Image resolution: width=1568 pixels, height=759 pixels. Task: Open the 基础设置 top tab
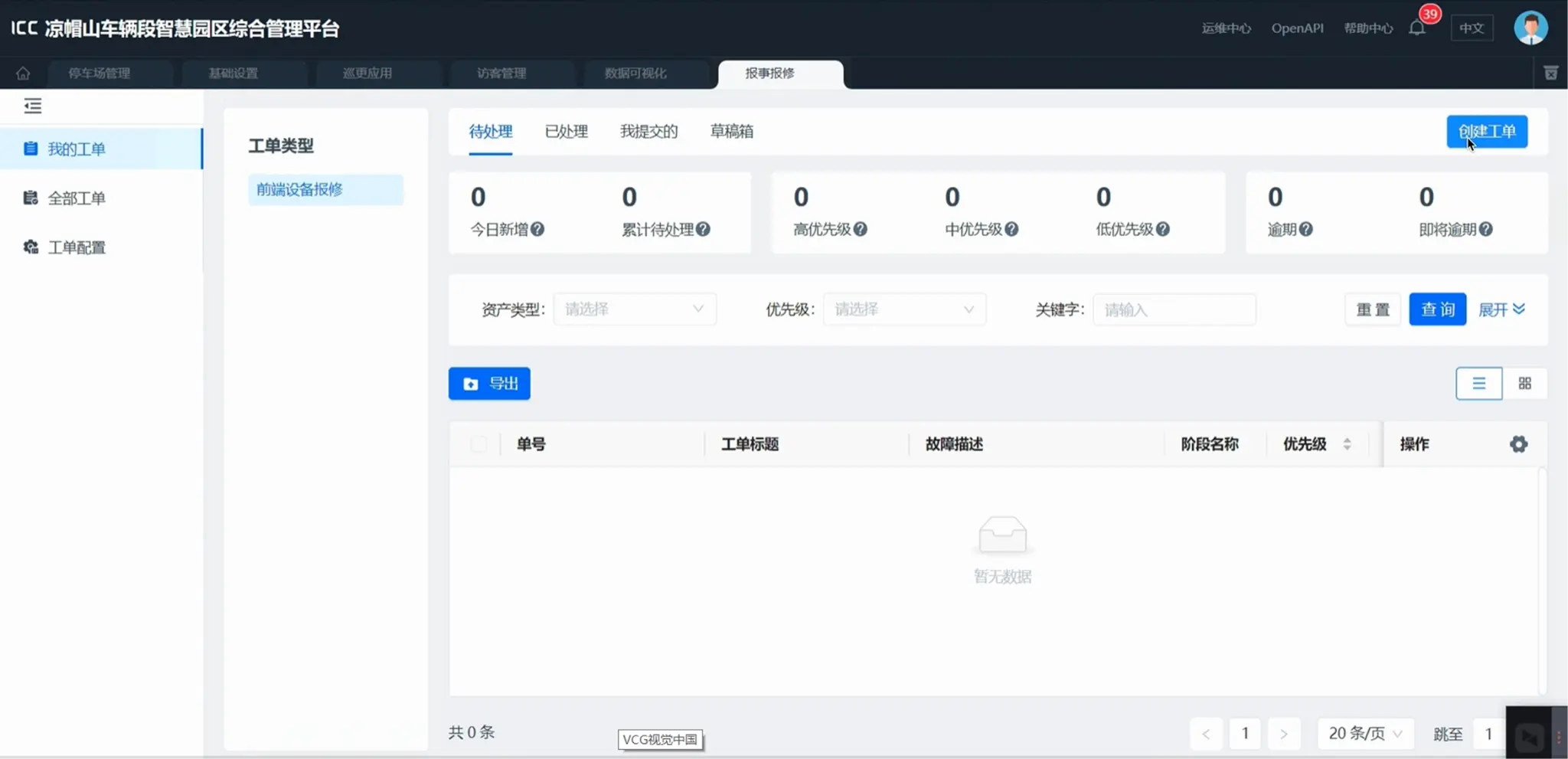[x=234, y=74]
